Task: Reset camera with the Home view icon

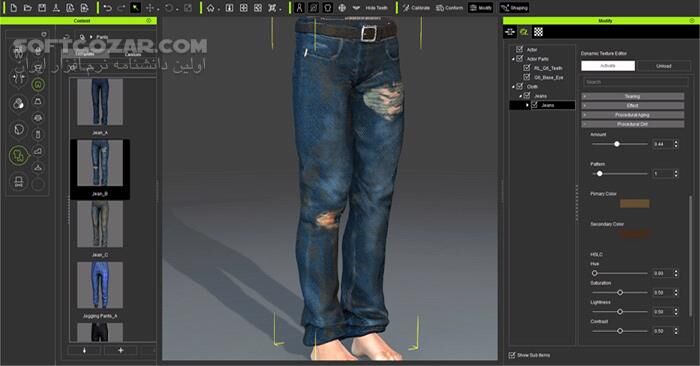Action: click(x=210, y=8)
